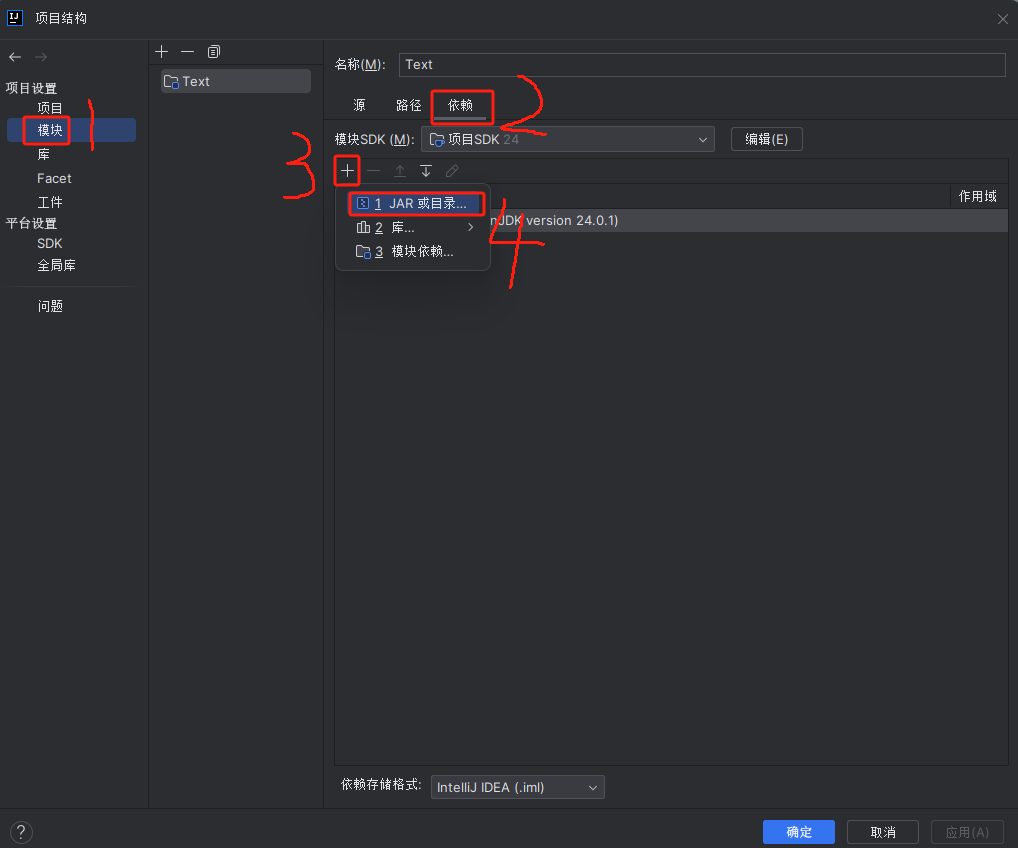Add a new module using the plus icon
This screenshot has height=848, width=1018.
[x=161, y=51]
